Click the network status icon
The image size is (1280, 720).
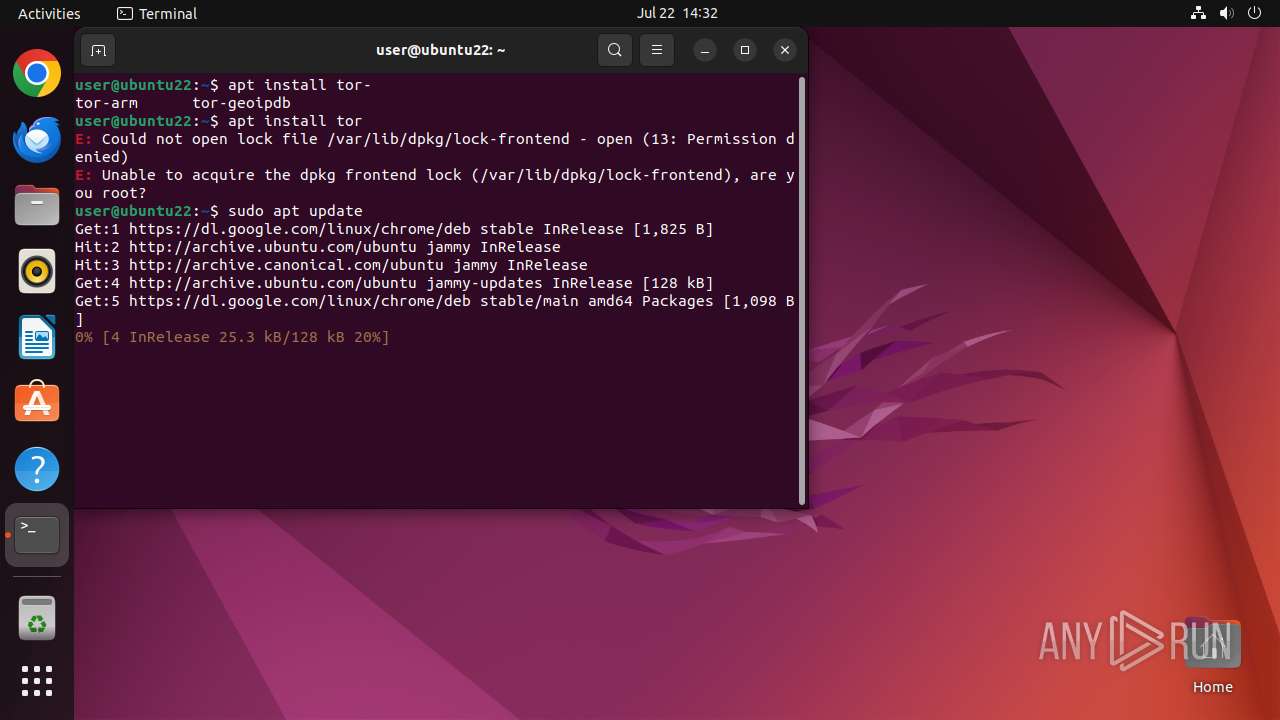pos(1199,13)
